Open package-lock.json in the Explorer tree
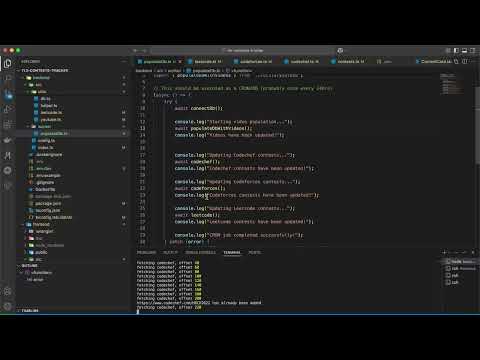 [x=53, y=196]
